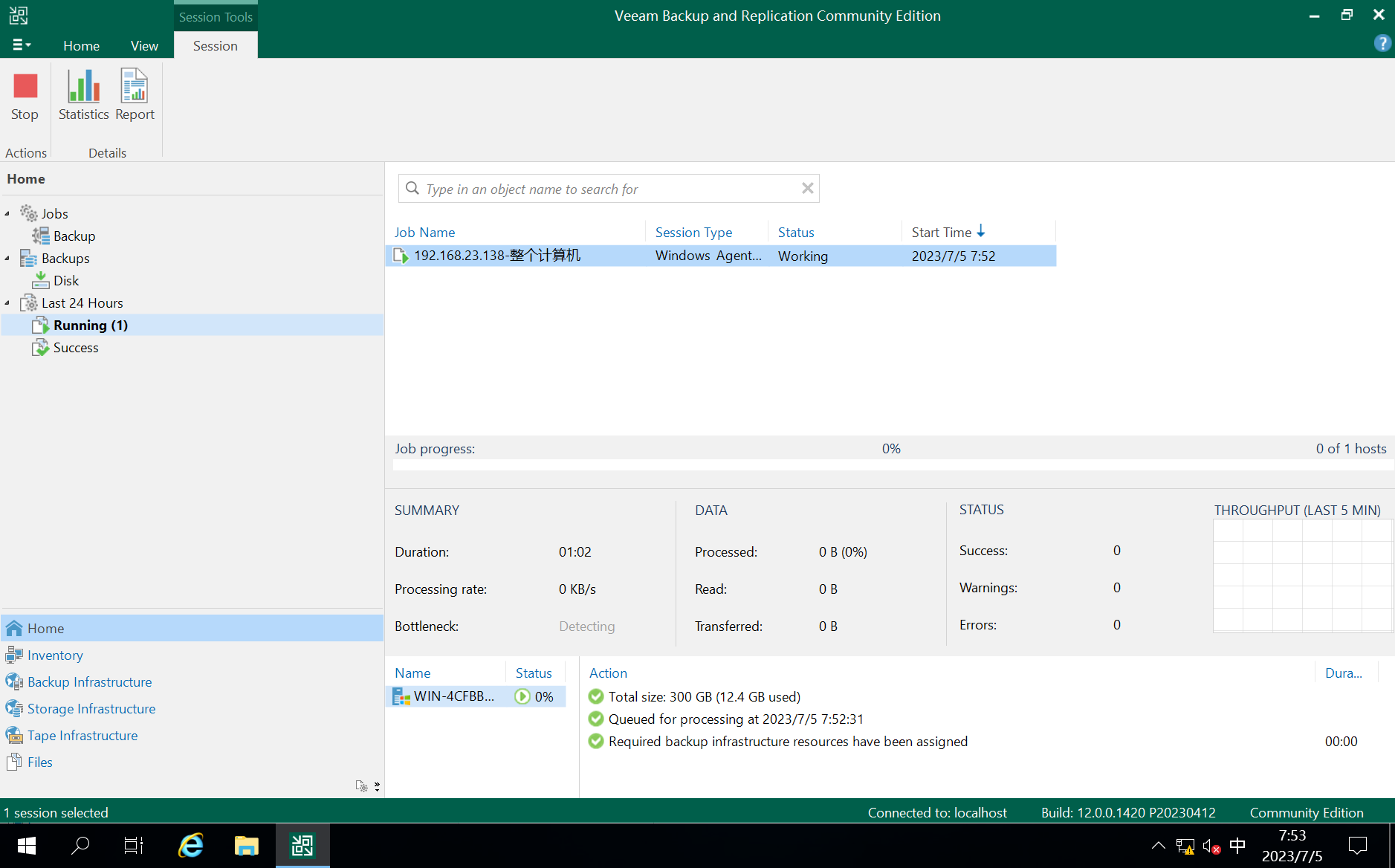Open the notification center

click(x=1358, y=846)
